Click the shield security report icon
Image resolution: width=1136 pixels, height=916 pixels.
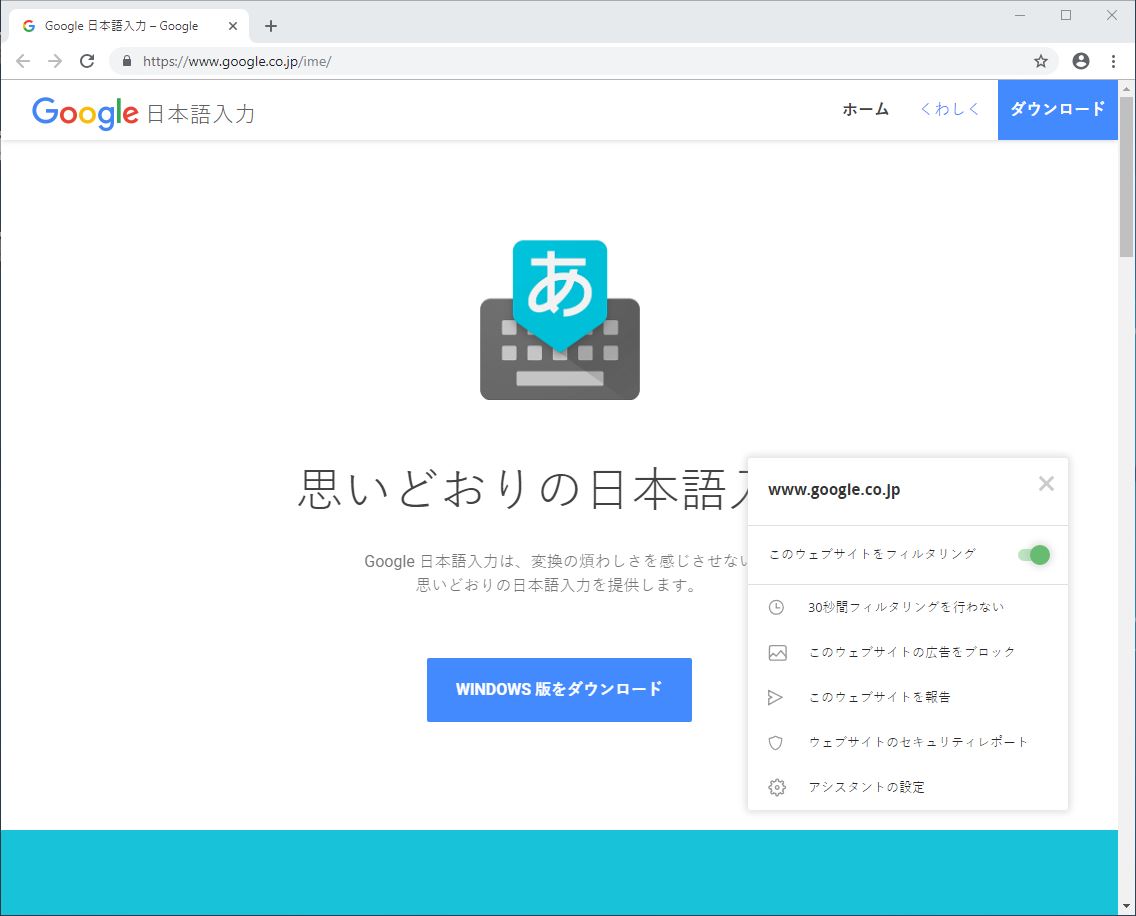click(776, 743)
